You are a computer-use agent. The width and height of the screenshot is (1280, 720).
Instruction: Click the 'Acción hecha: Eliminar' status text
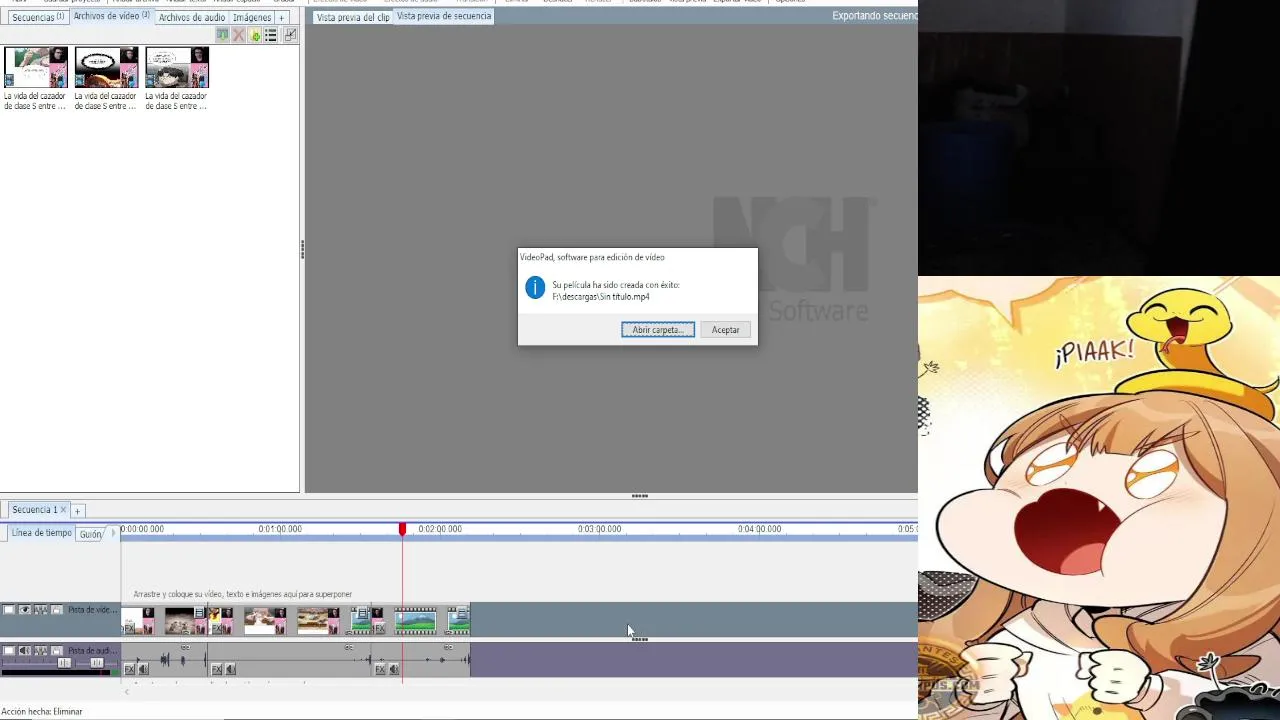42,712
